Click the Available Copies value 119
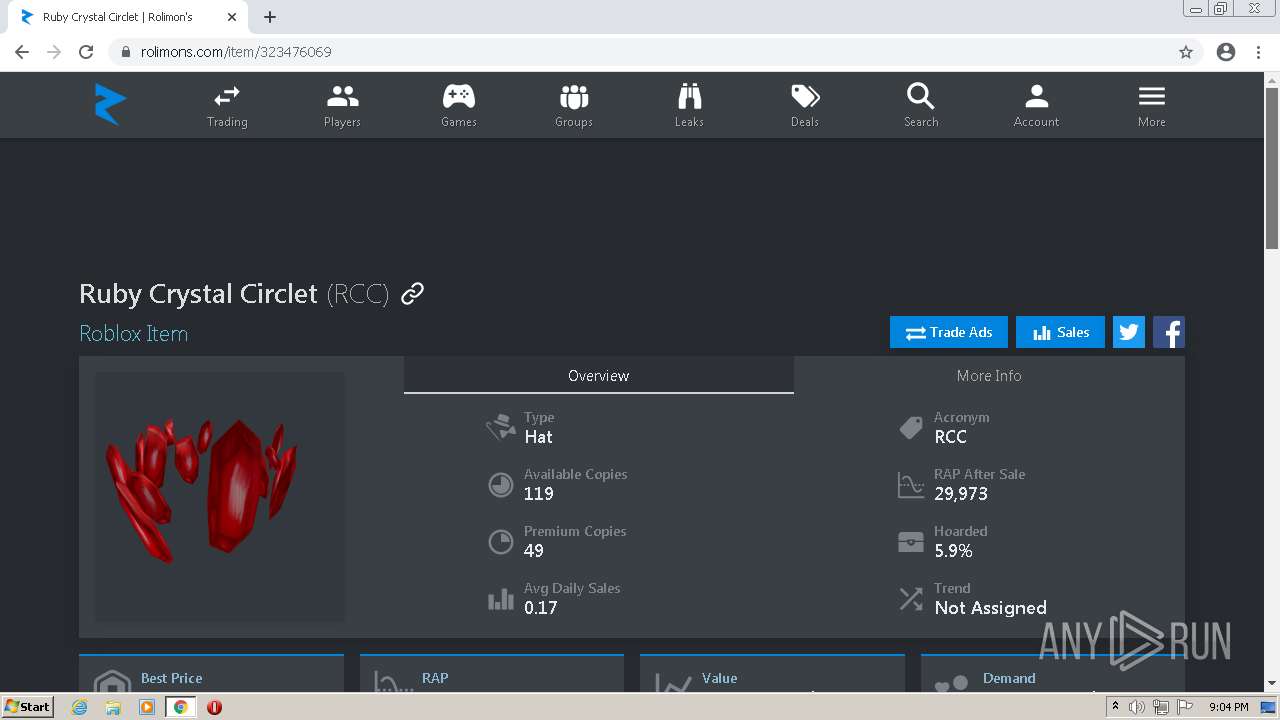This screenshot has width=1280, height=720. click(539, 494)
